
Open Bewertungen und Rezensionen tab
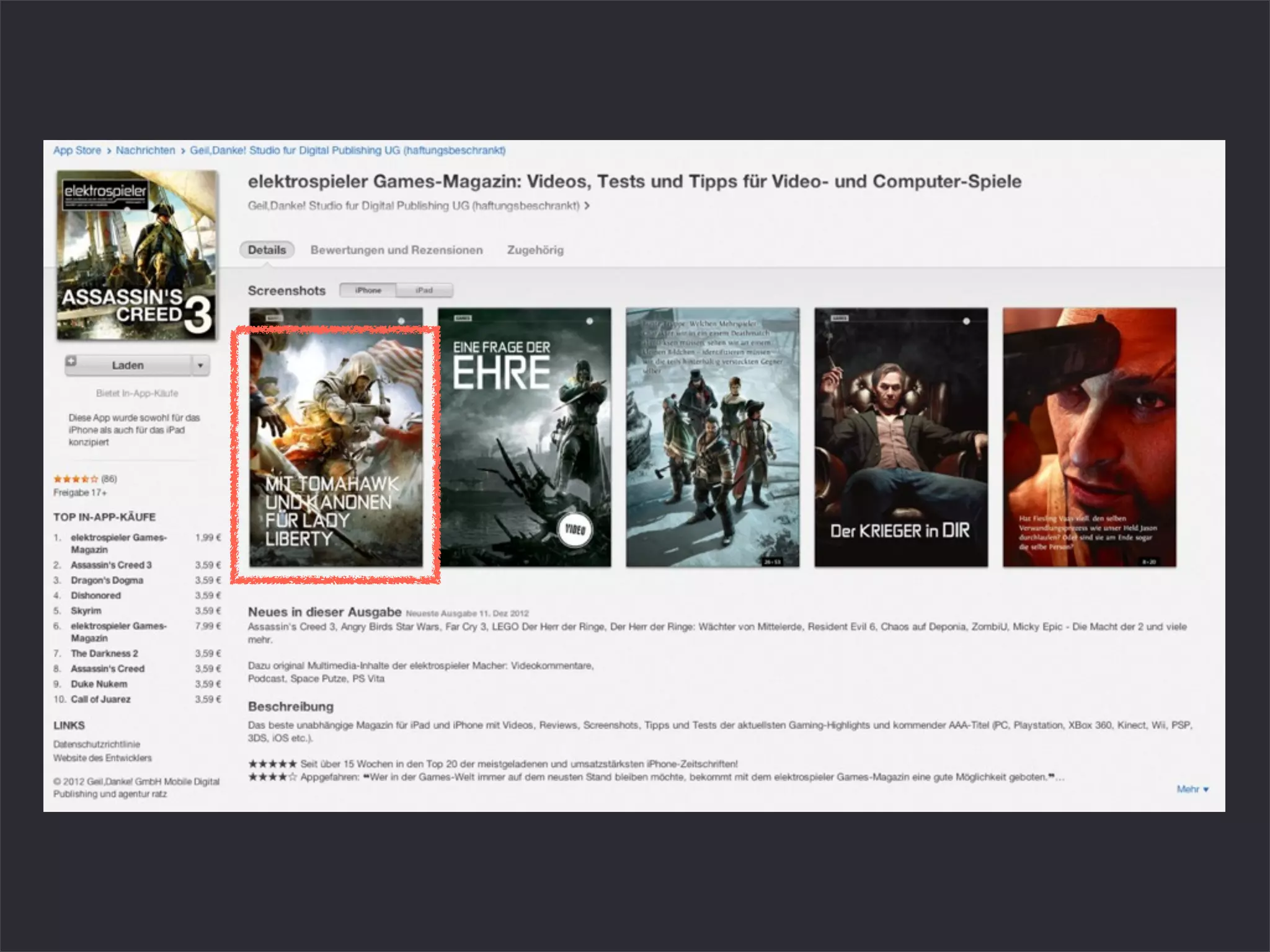(396, 250)
